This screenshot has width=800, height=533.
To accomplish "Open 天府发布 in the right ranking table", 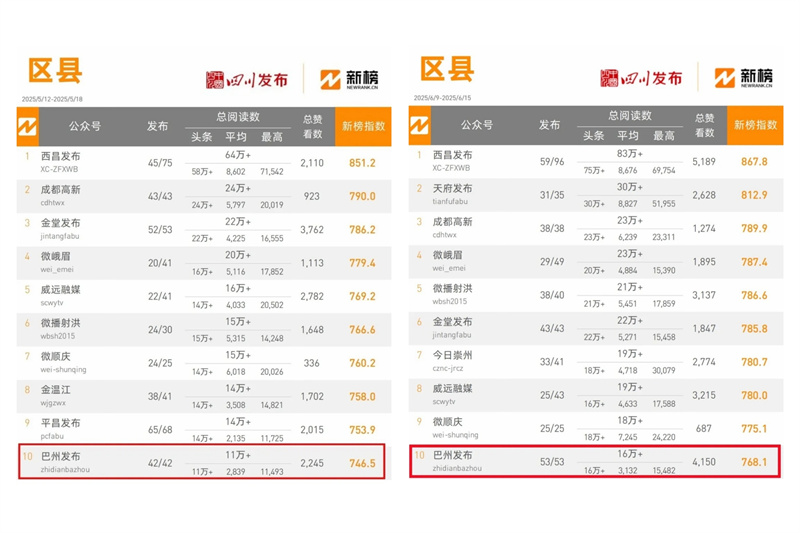I will coord(454,189).
